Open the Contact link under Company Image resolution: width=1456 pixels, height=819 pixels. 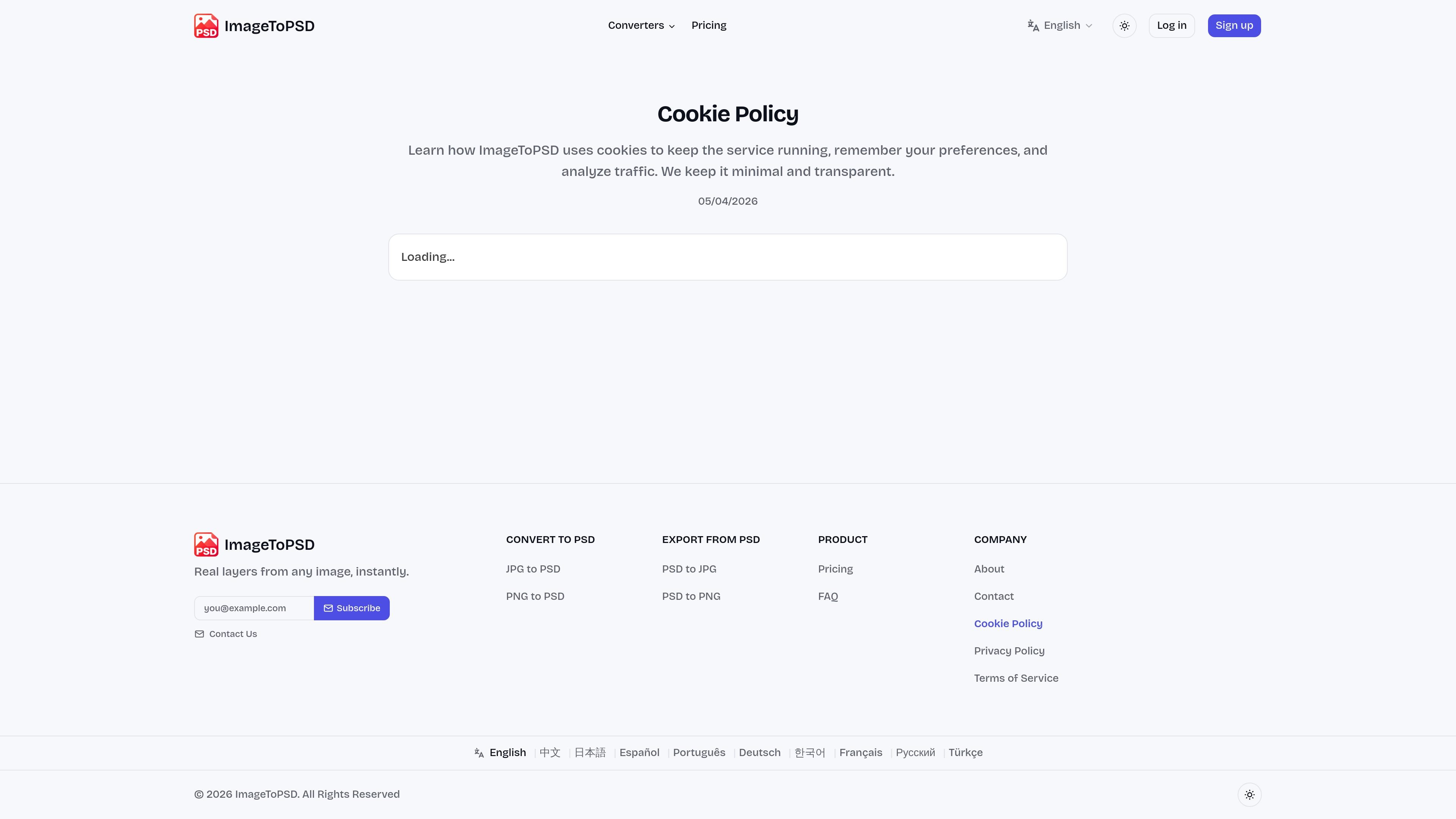point(994,596)
